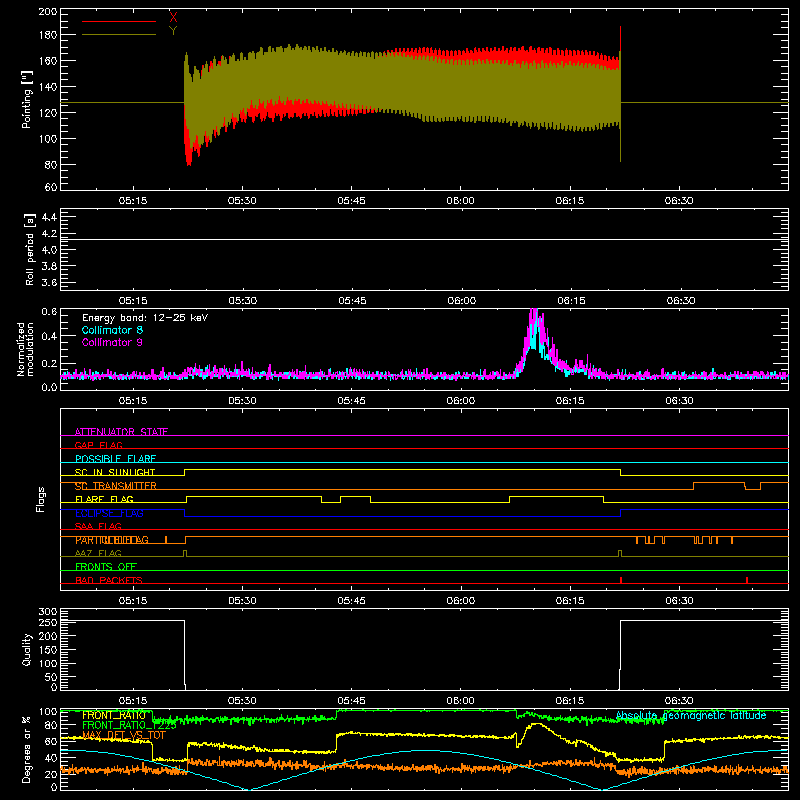
Task: Click the ATTENUATOR_STATE flag label
Action: [x=121, y=432]
